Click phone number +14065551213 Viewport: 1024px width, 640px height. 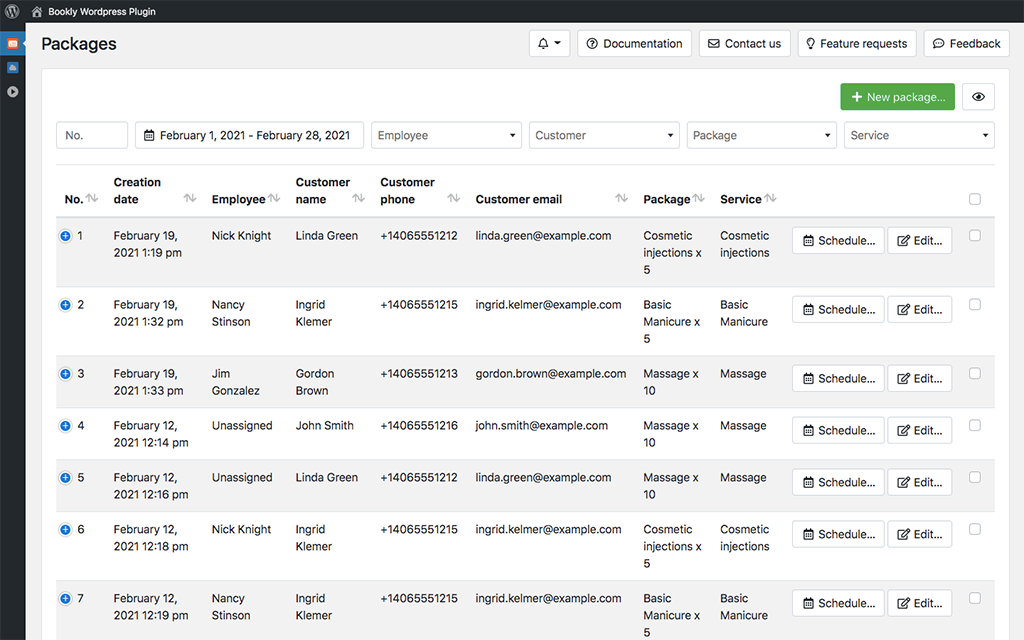coord(419,374)
